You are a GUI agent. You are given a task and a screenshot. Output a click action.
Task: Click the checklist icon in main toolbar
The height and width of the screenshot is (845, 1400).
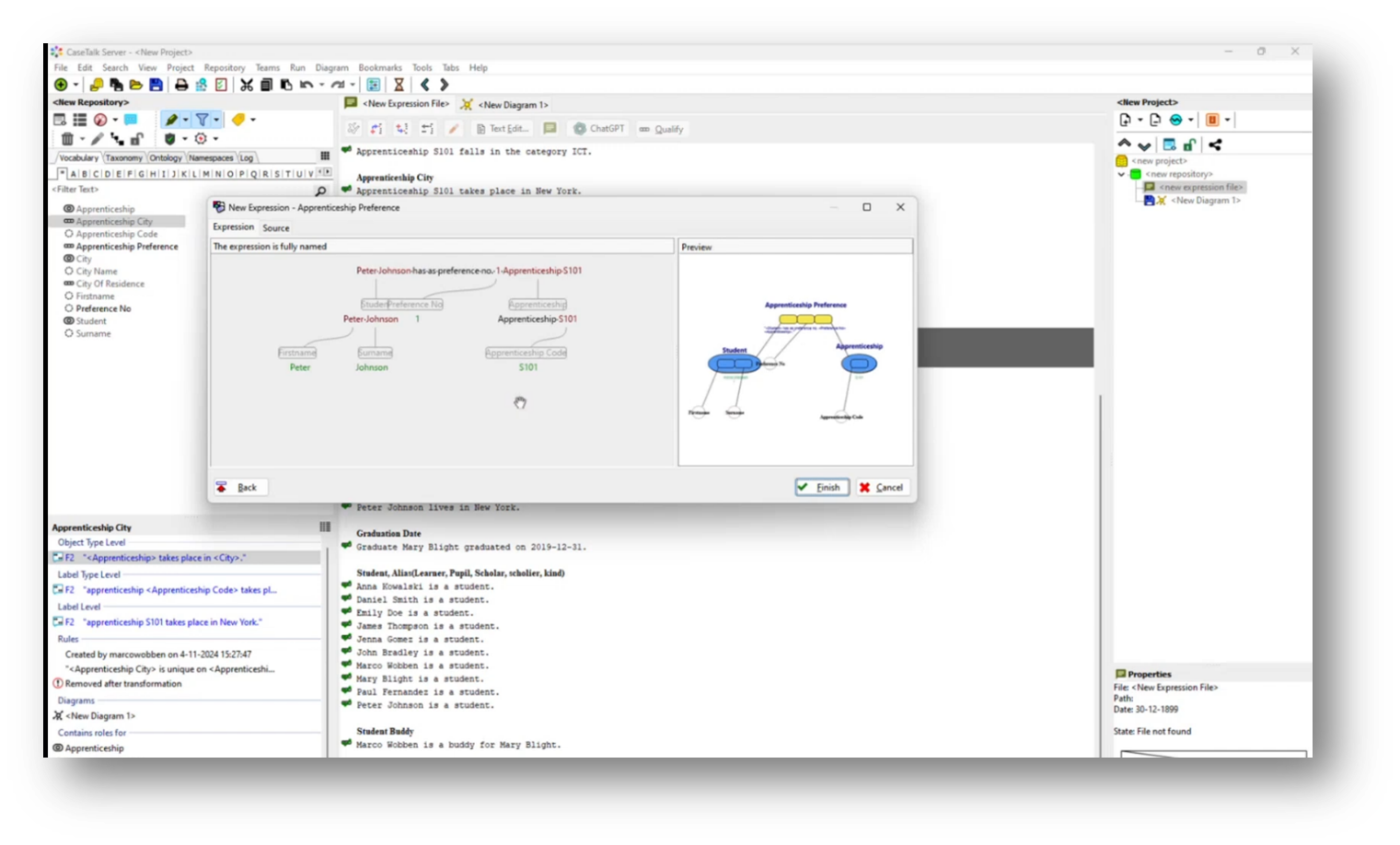point(221,85)
